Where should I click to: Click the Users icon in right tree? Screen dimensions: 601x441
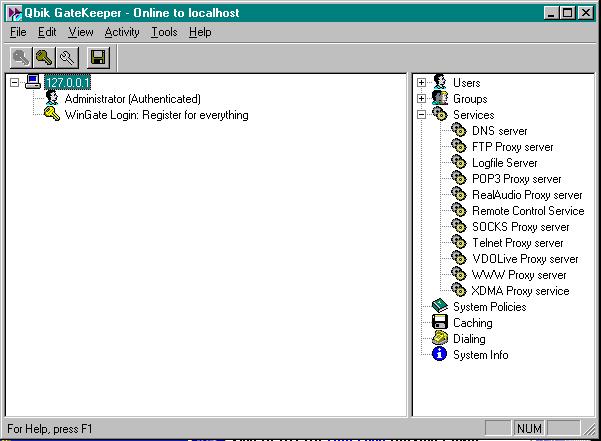pos(440,82)
